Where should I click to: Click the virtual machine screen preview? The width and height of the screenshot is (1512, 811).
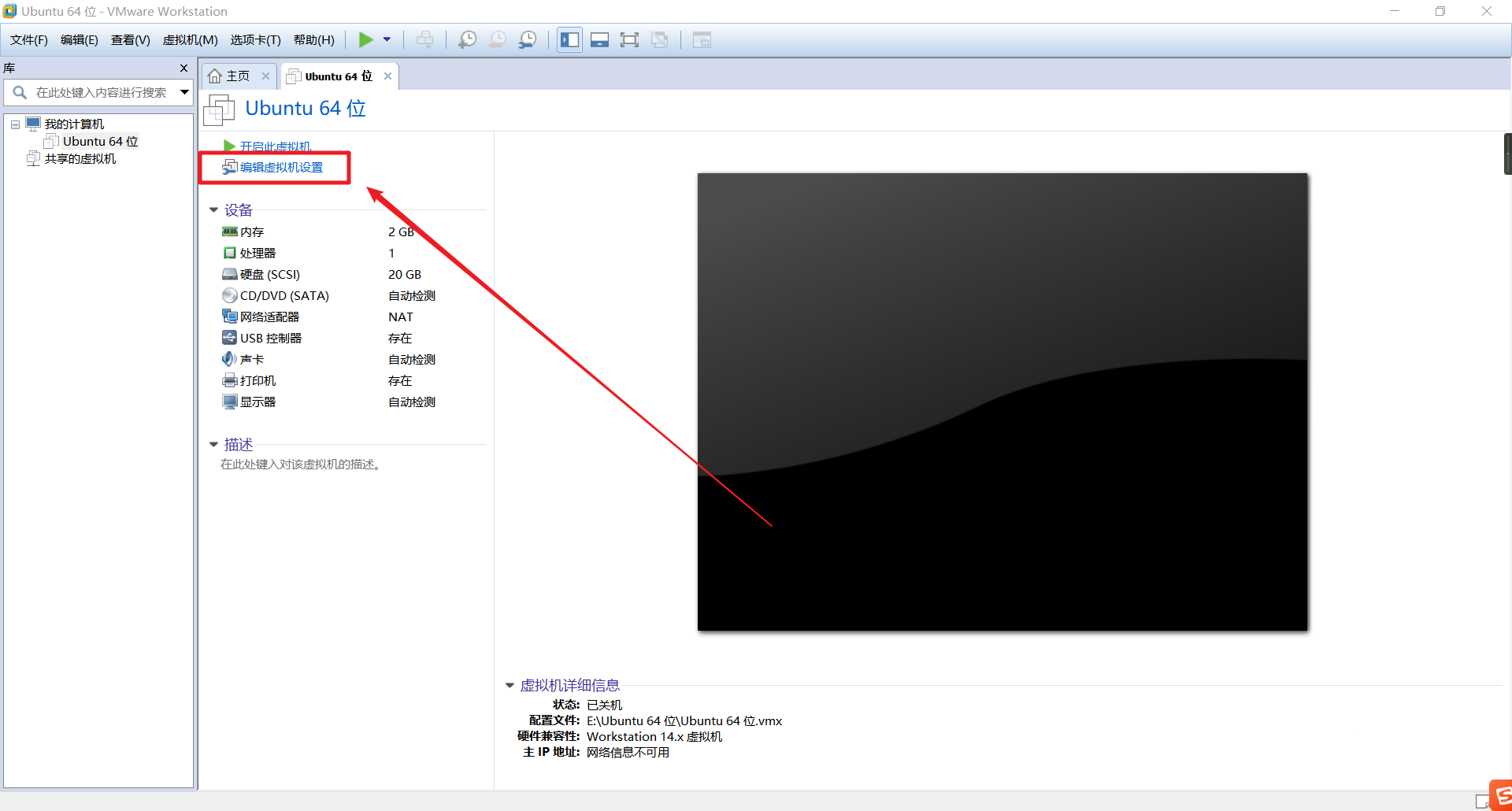(x=1002, y=402)
